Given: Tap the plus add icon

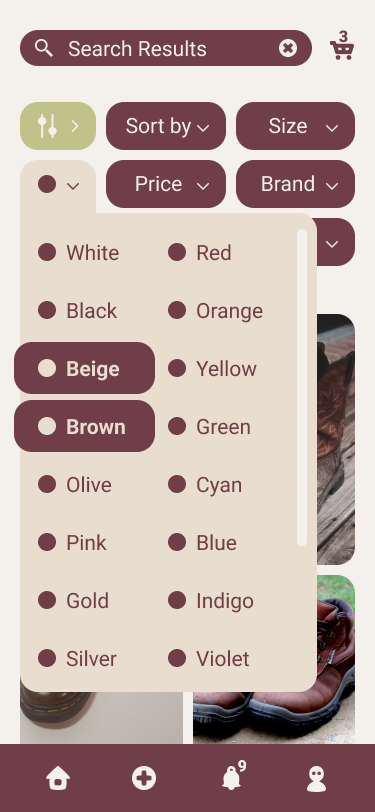Looking at the screenshot, I should 143,778.
